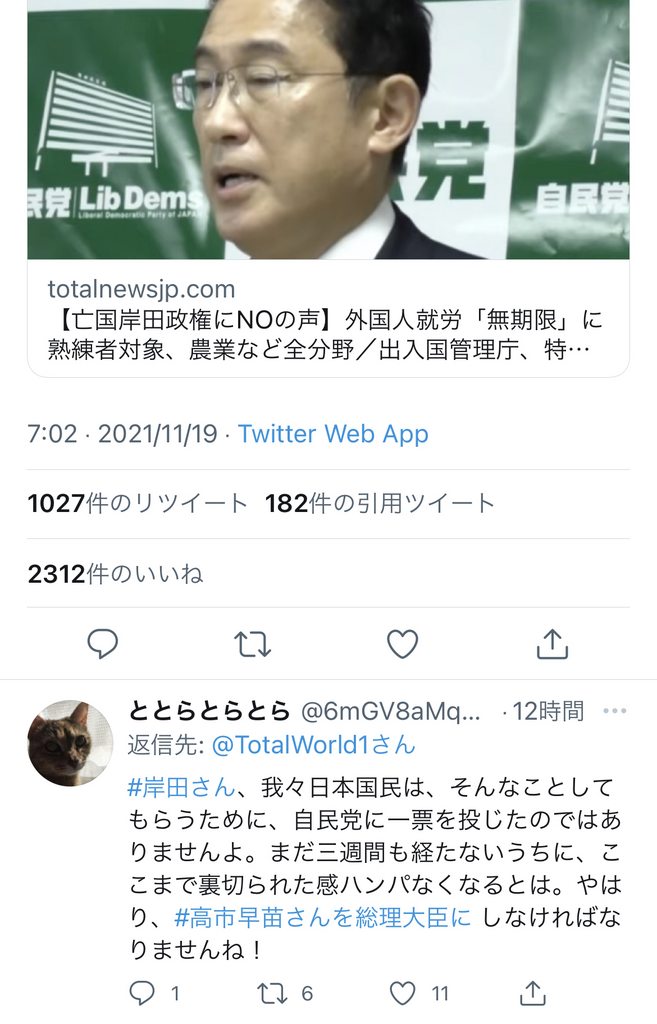Open the Twitter Web App source link
Image resolution: width=657 pixels, height=1024 pixels.
333,434
